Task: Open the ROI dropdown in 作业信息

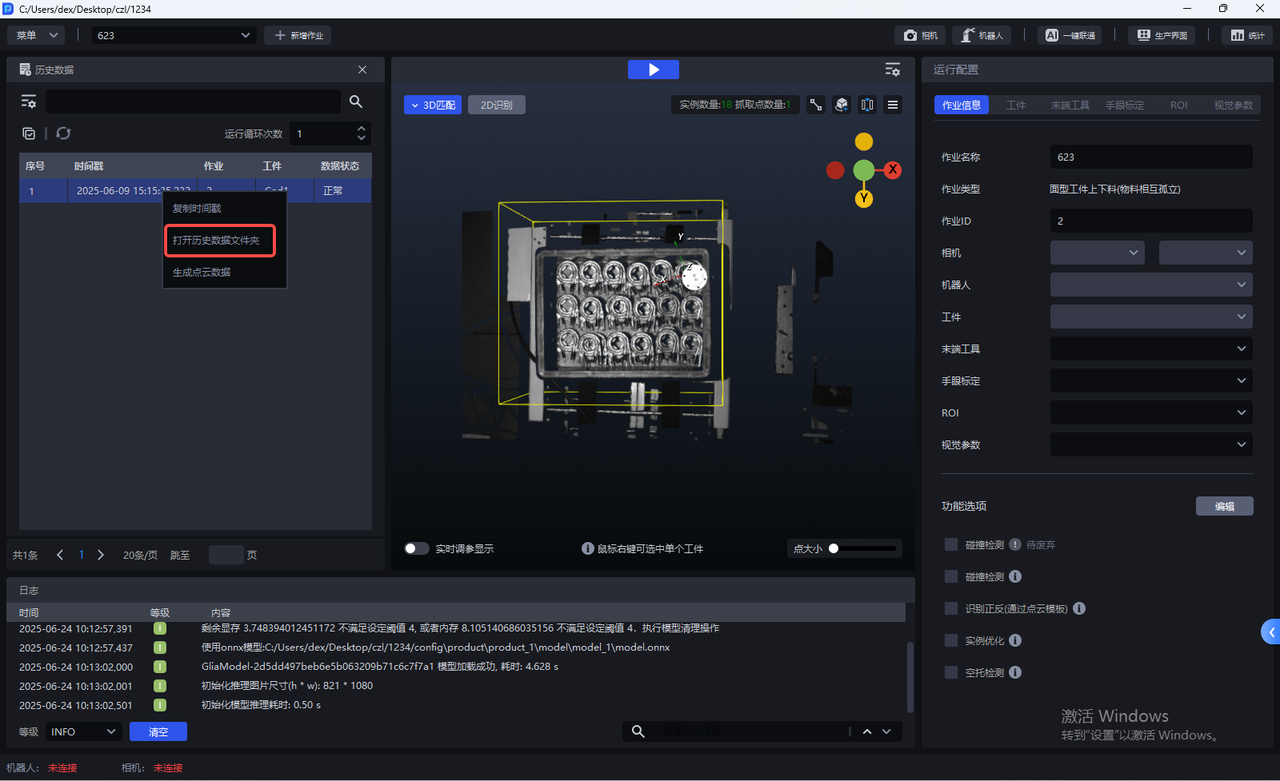Action: pyautogui.click(x=1151, y=413)
